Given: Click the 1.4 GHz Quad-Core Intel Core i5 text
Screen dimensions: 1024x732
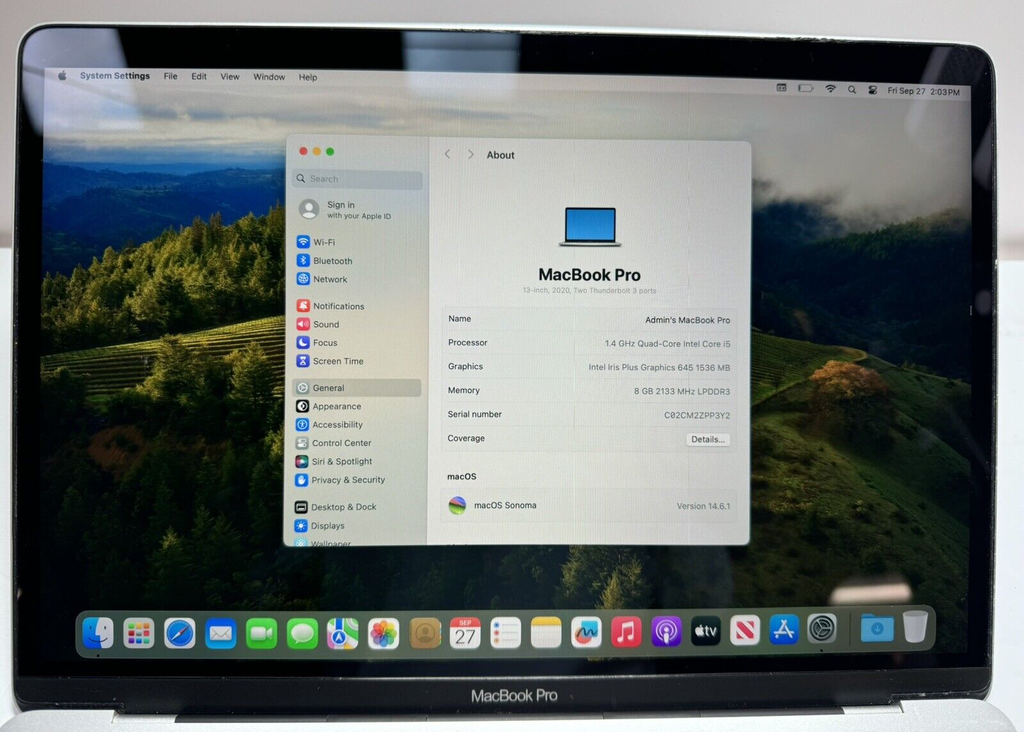Looking at the screenshot, I should coord(667,343).
